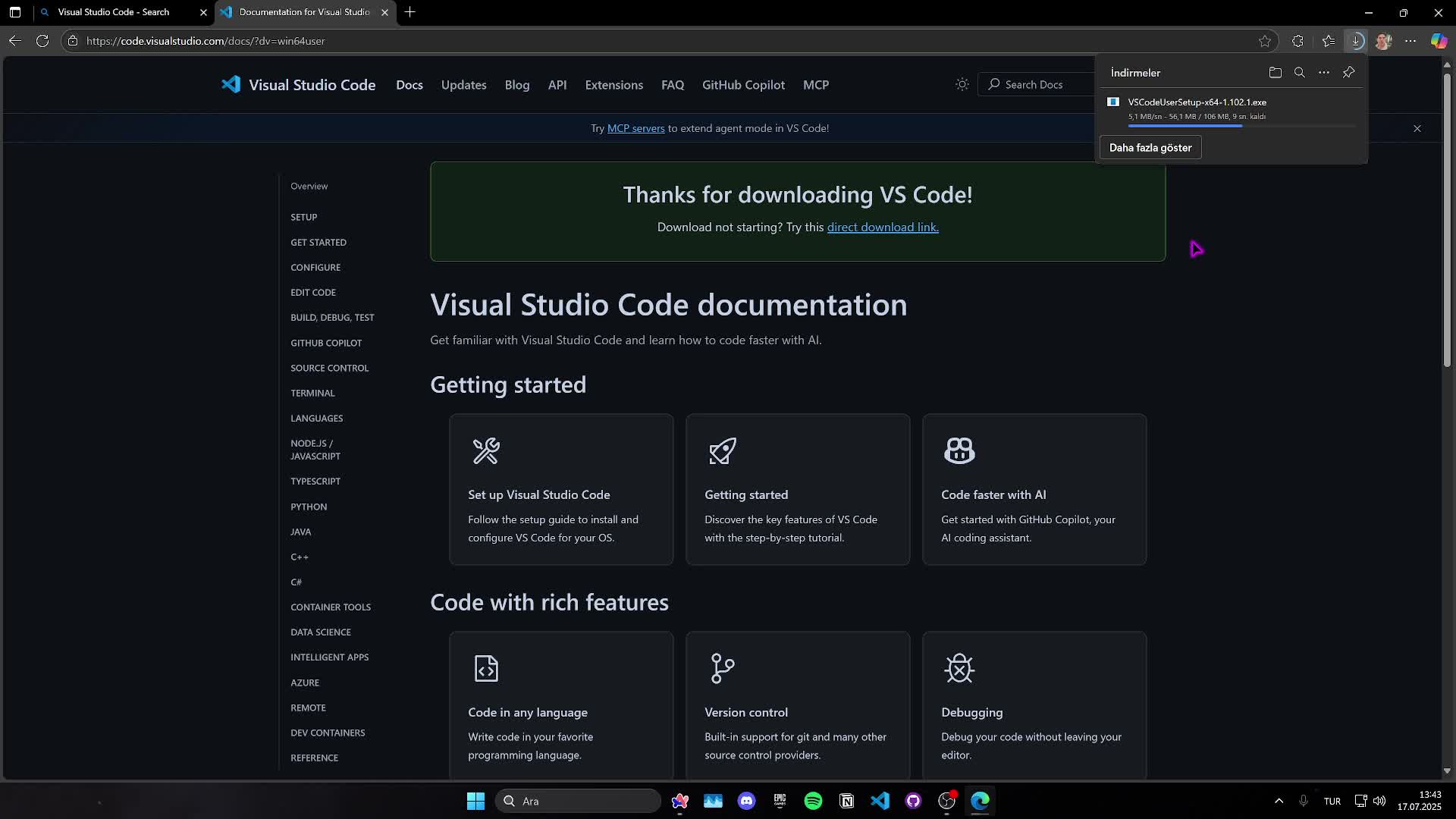Click the Visual Studio Code logo icon
This screenshot has height=819, width=1456.
coord(231,84)
